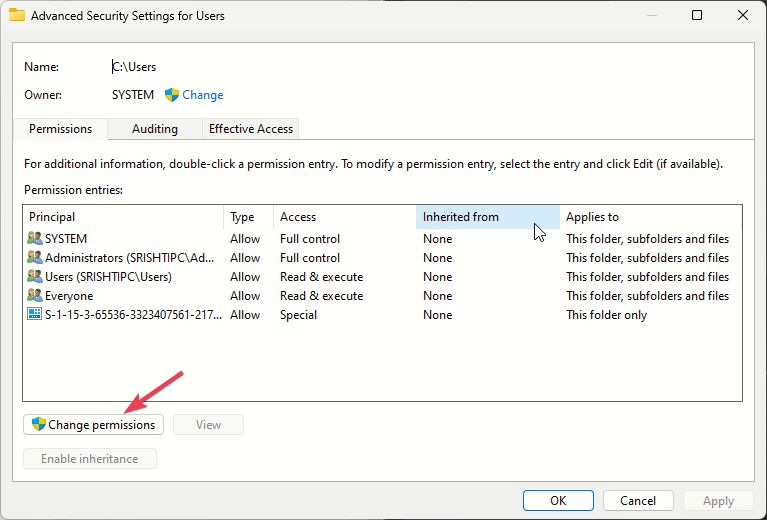Click the shield icon on Change permissions
This screenshot has width=767, height=520.
(x=39, y=425)
